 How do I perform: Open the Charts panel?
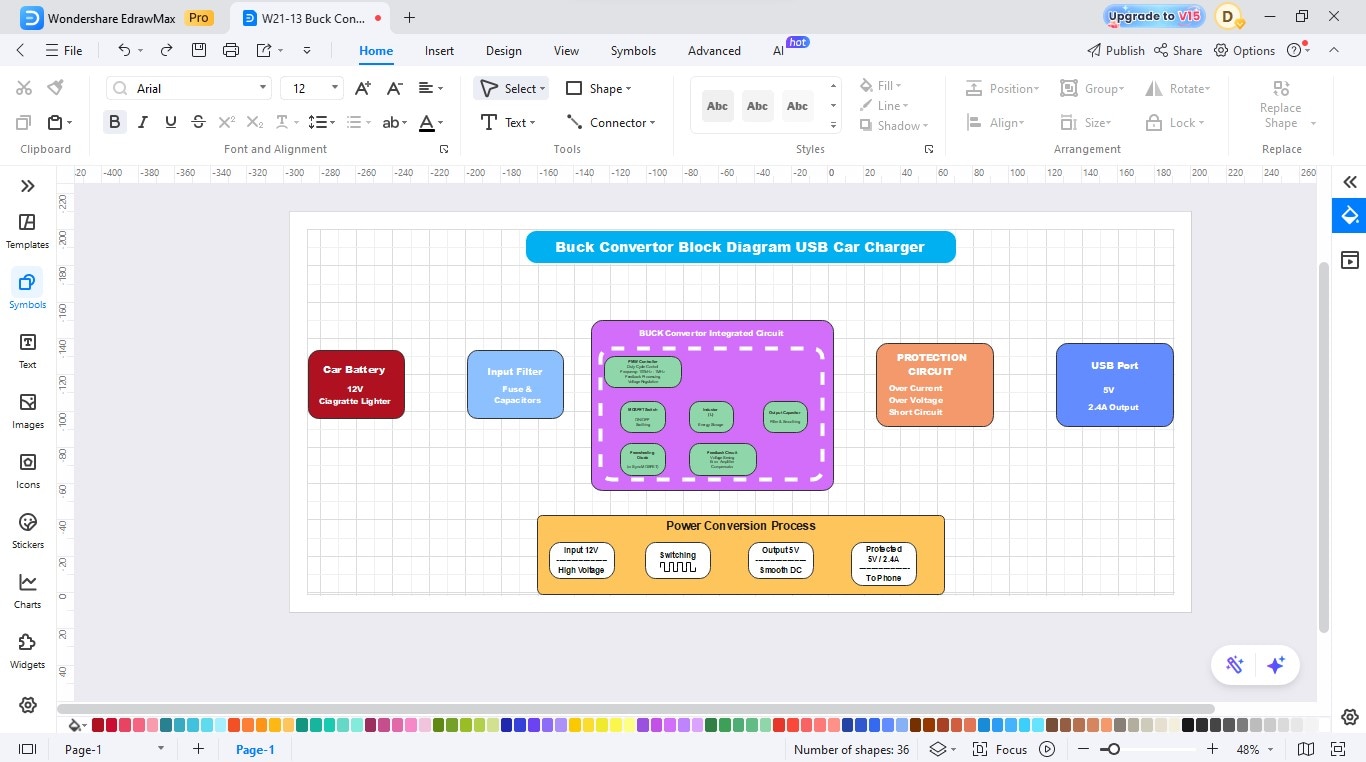[27, 591]
